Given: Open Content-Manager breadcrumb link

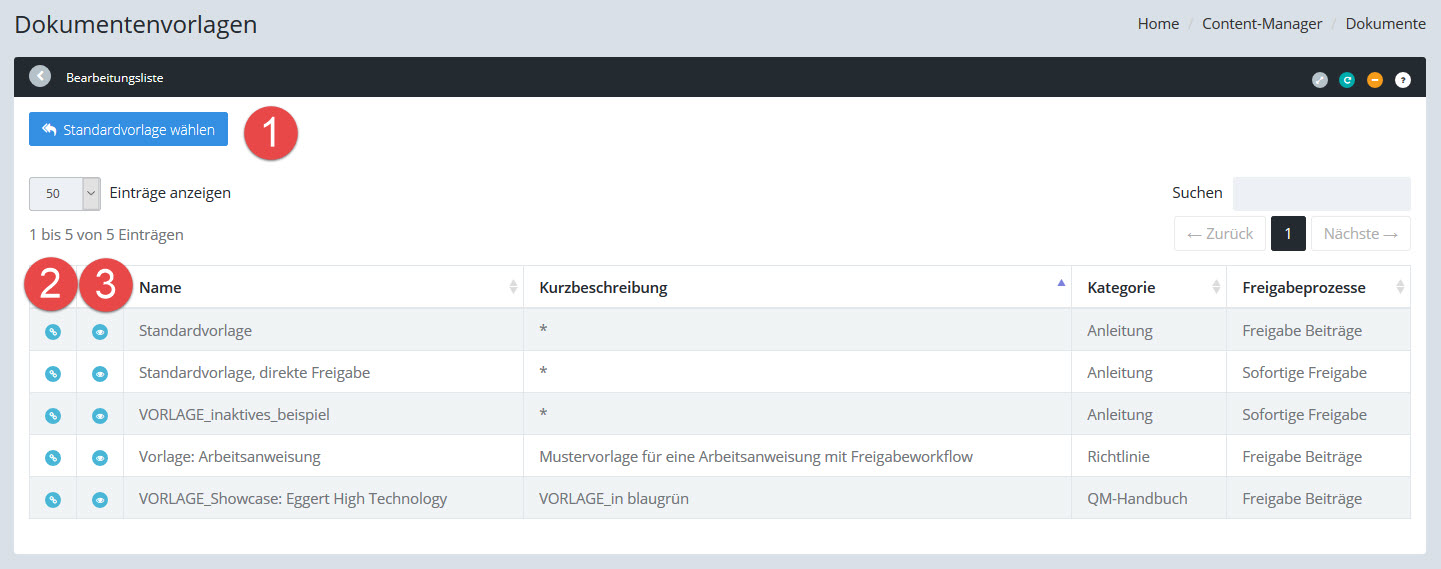Looking at the screenshot, I should point(1262,24).
